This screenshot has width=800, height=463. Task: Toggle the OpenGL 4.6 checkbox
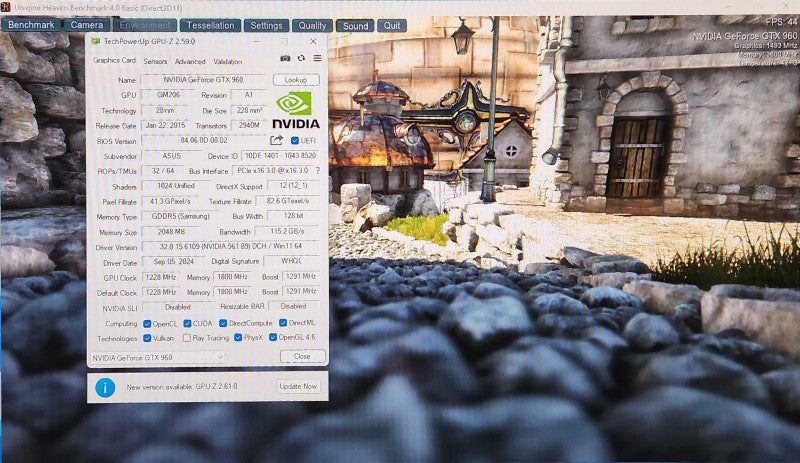pyautogui.click(x=273, y=337)
